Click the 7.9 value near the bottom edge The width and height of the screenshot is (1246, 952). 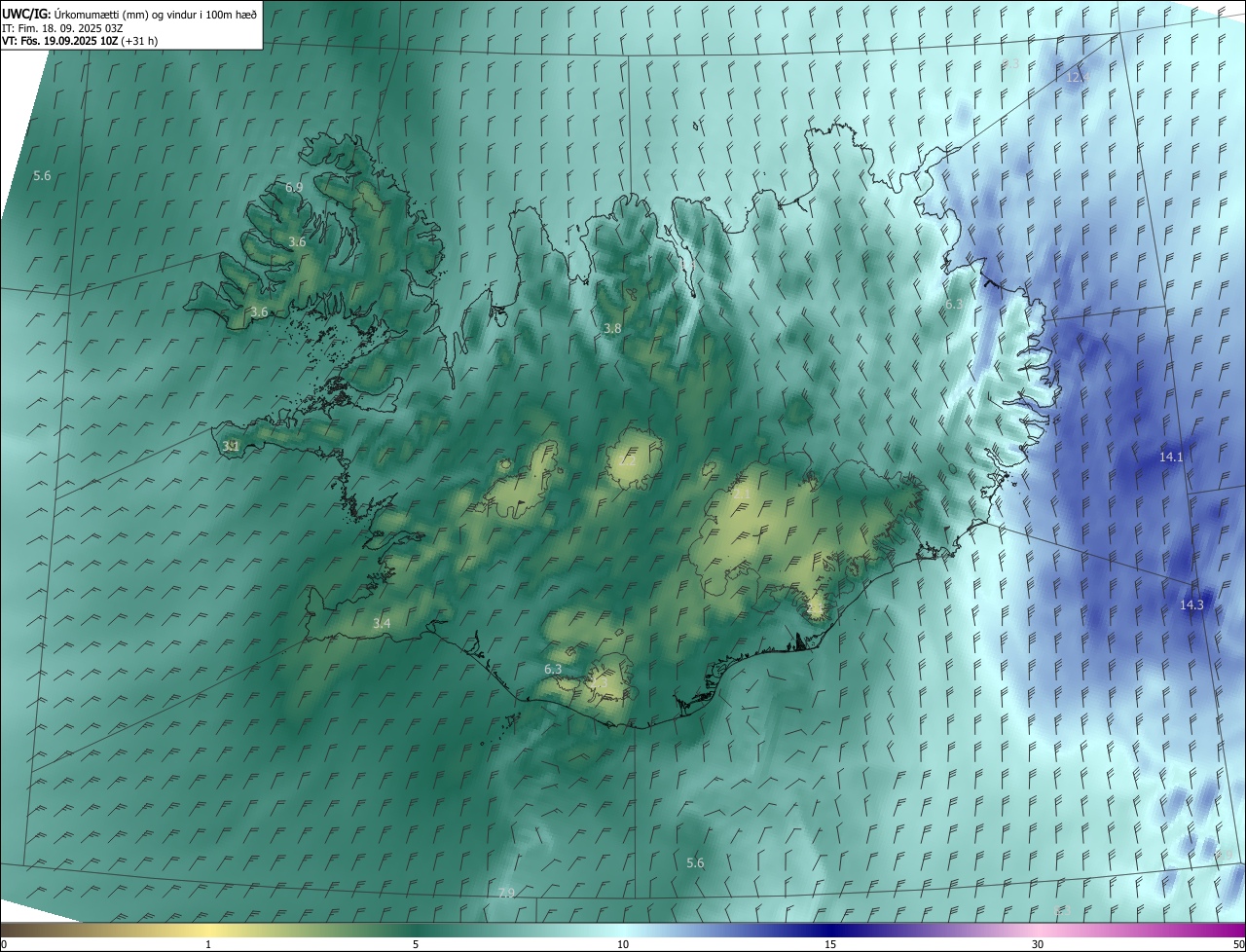pos(506,893)
